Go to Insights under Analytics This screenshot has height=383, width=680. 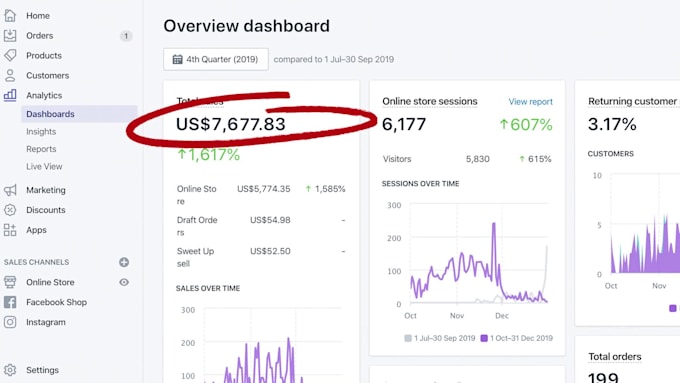(41, 131)
